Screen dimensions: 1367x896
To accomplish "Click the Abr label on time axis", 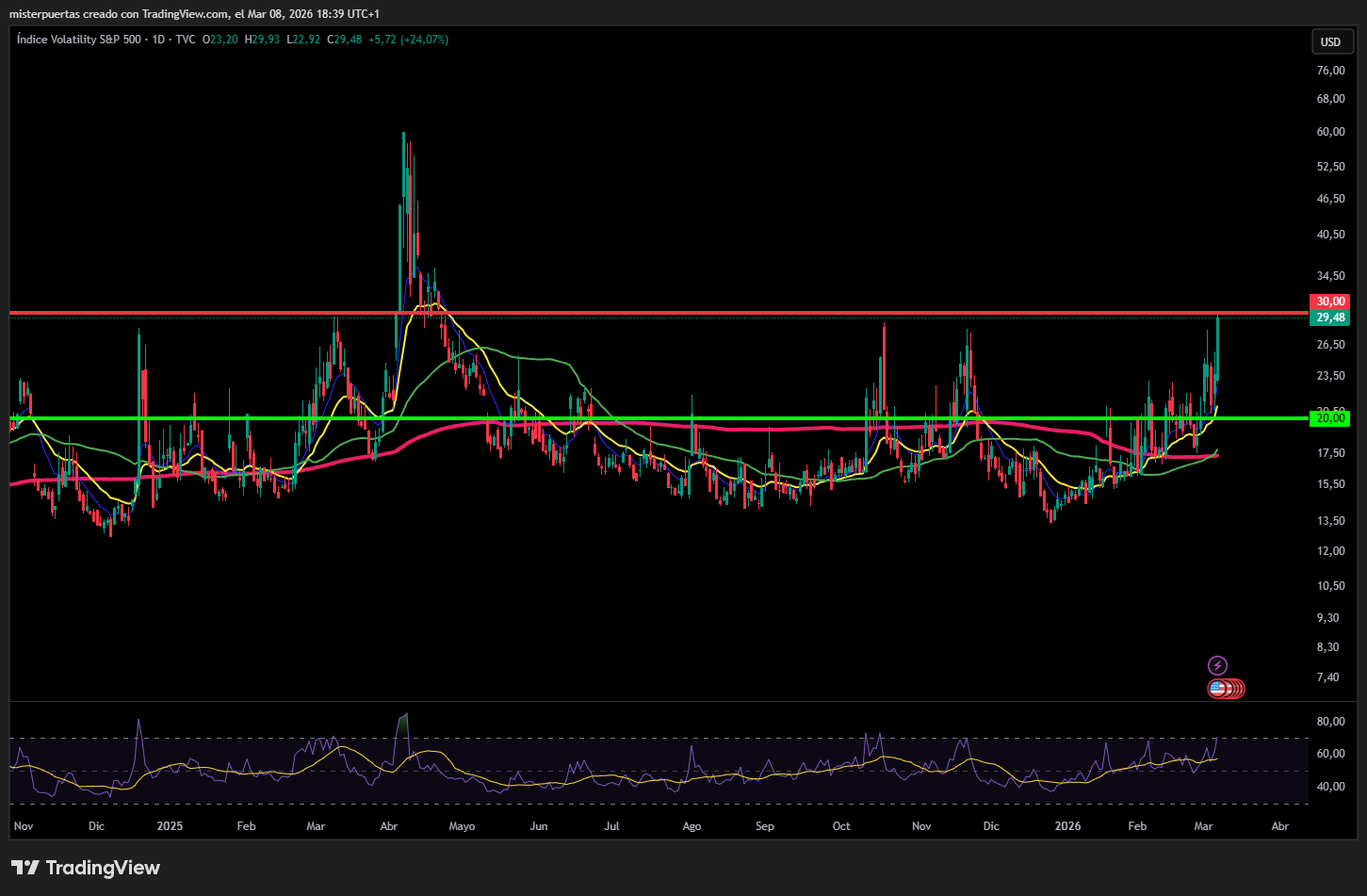I will tap(1279, 826).
